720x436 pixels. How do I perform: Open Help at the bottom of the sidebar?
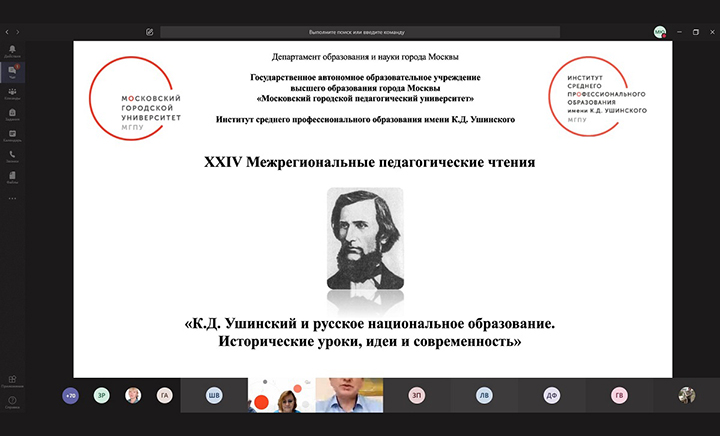point(12,402)
